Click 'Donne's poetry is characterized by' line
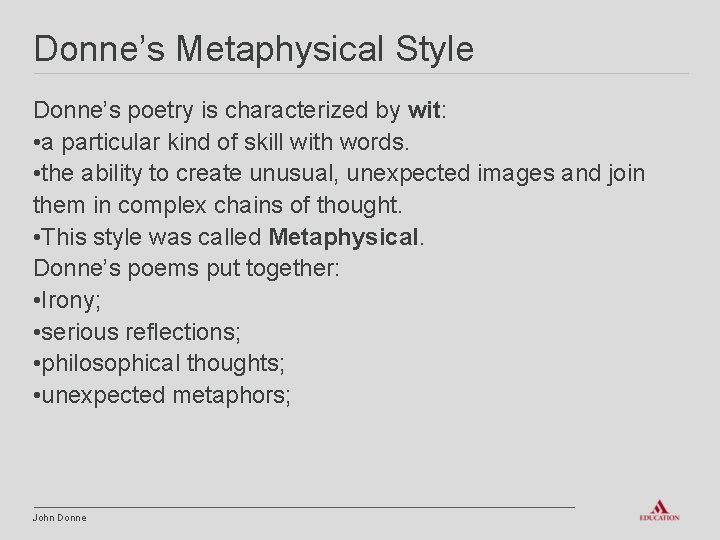Viewport: 720px width, 540px height. click(x=217, y=111)
